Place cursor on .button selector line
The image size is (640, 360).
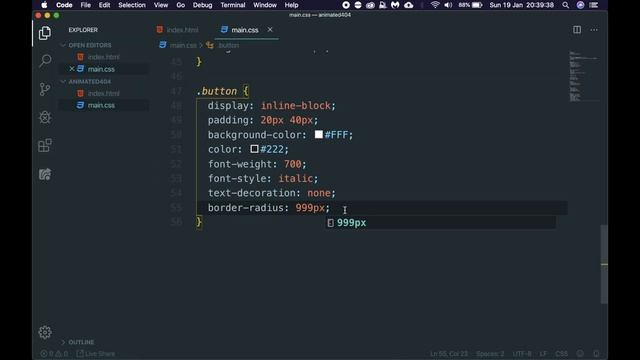point(223,91)
